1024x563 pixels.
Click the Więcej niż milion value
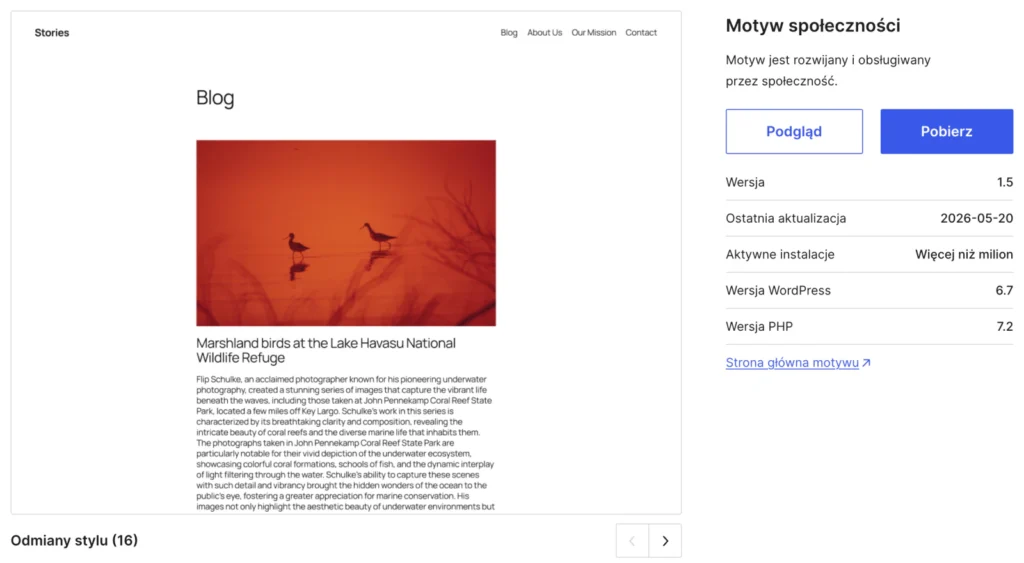964,254
